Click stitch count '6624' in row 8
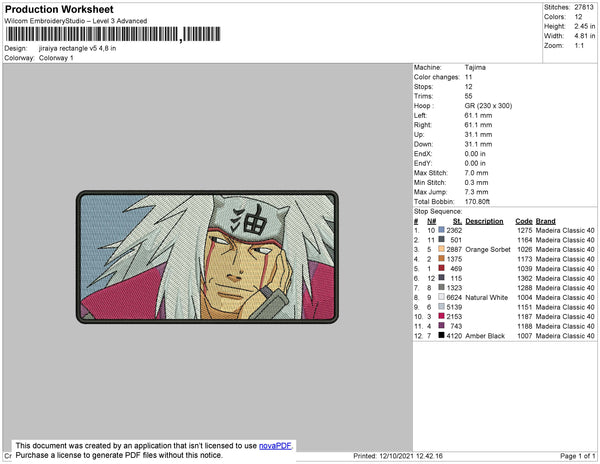 454,297
